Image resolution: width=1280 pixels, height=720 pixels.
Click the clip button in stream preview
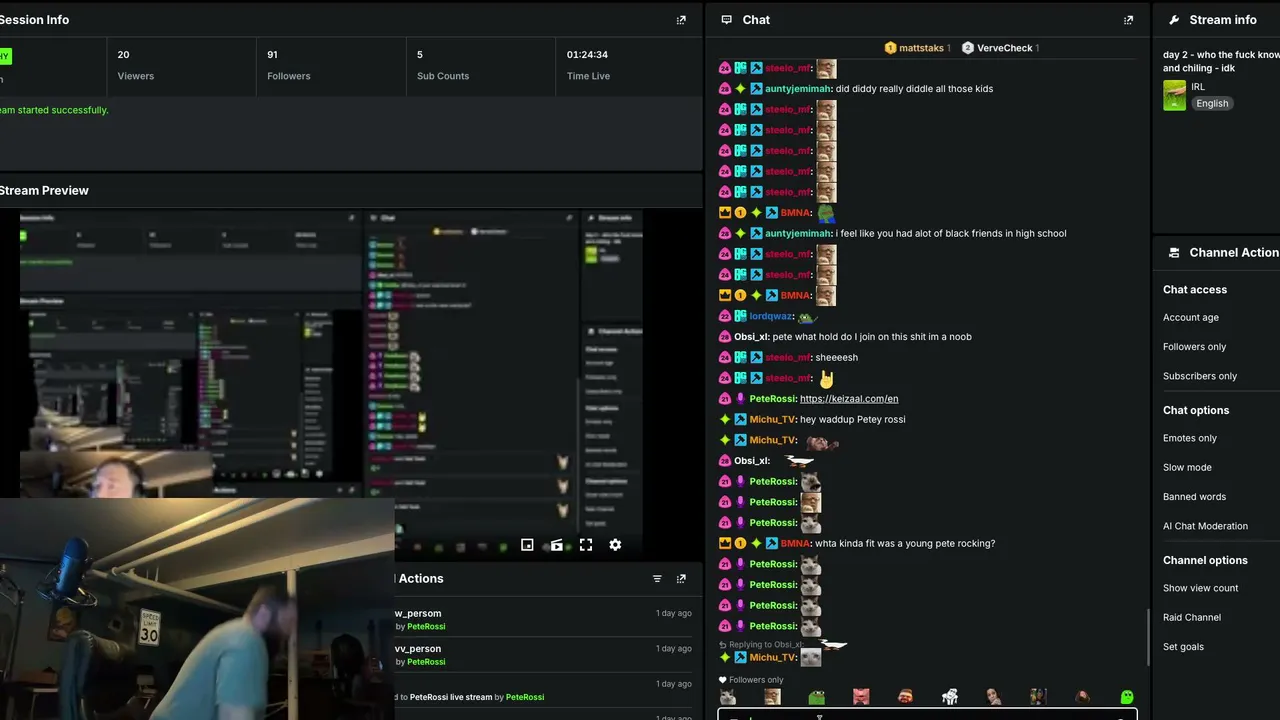click(557, 545)
